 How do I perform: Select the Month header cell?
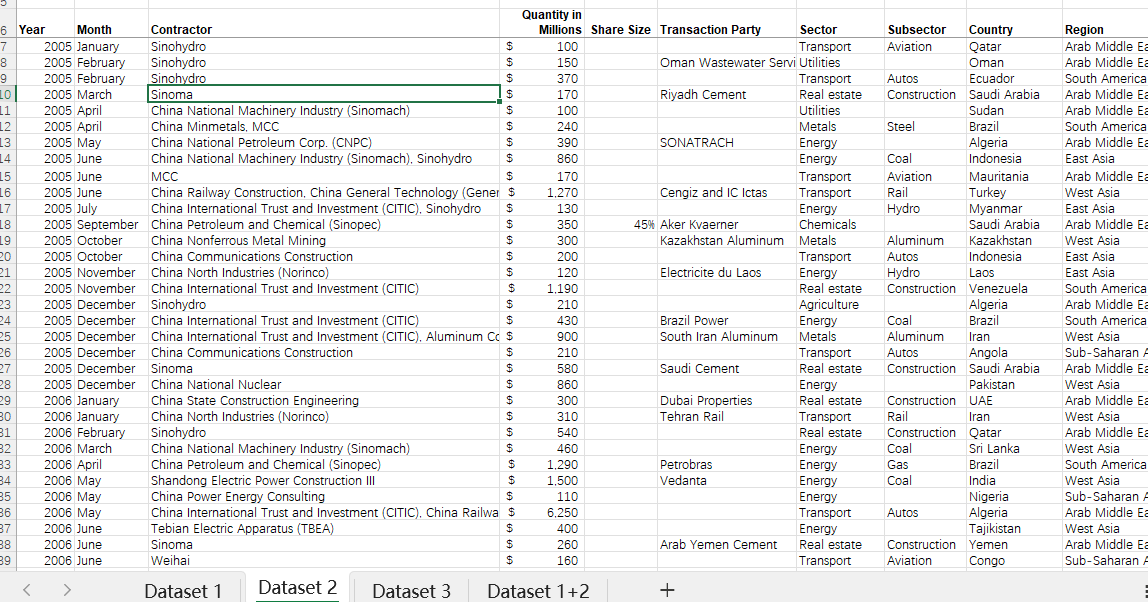click(111, 23)
